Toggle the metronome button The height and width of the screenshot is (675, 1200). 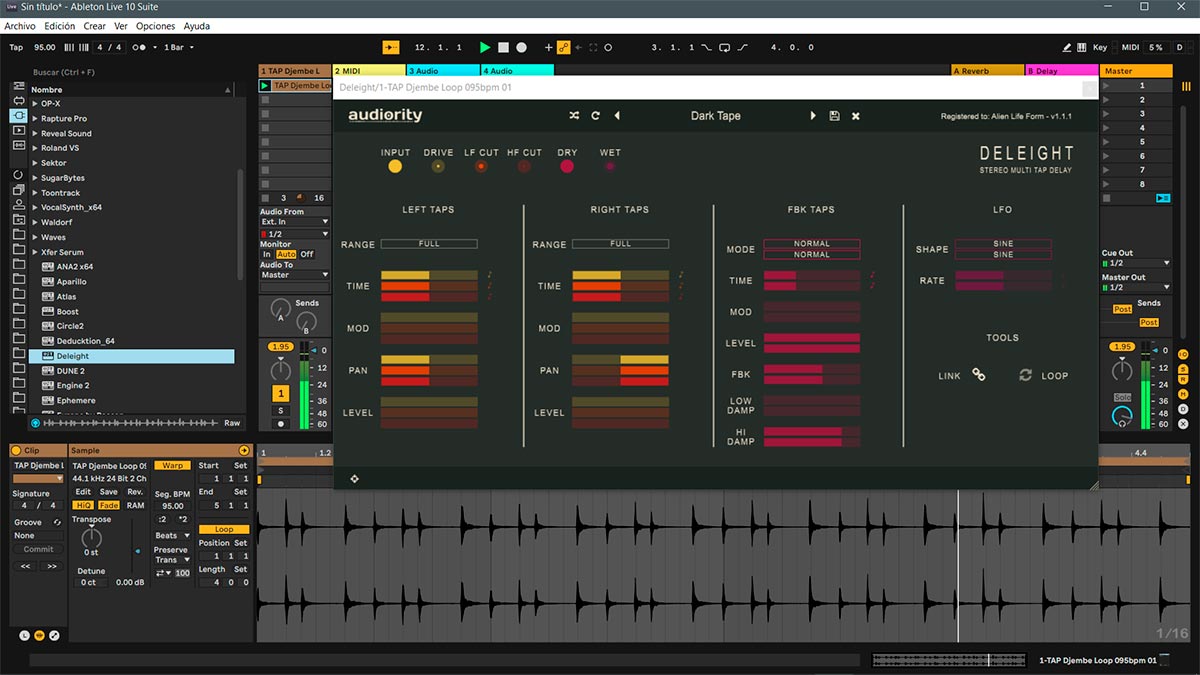click(140, 47)
